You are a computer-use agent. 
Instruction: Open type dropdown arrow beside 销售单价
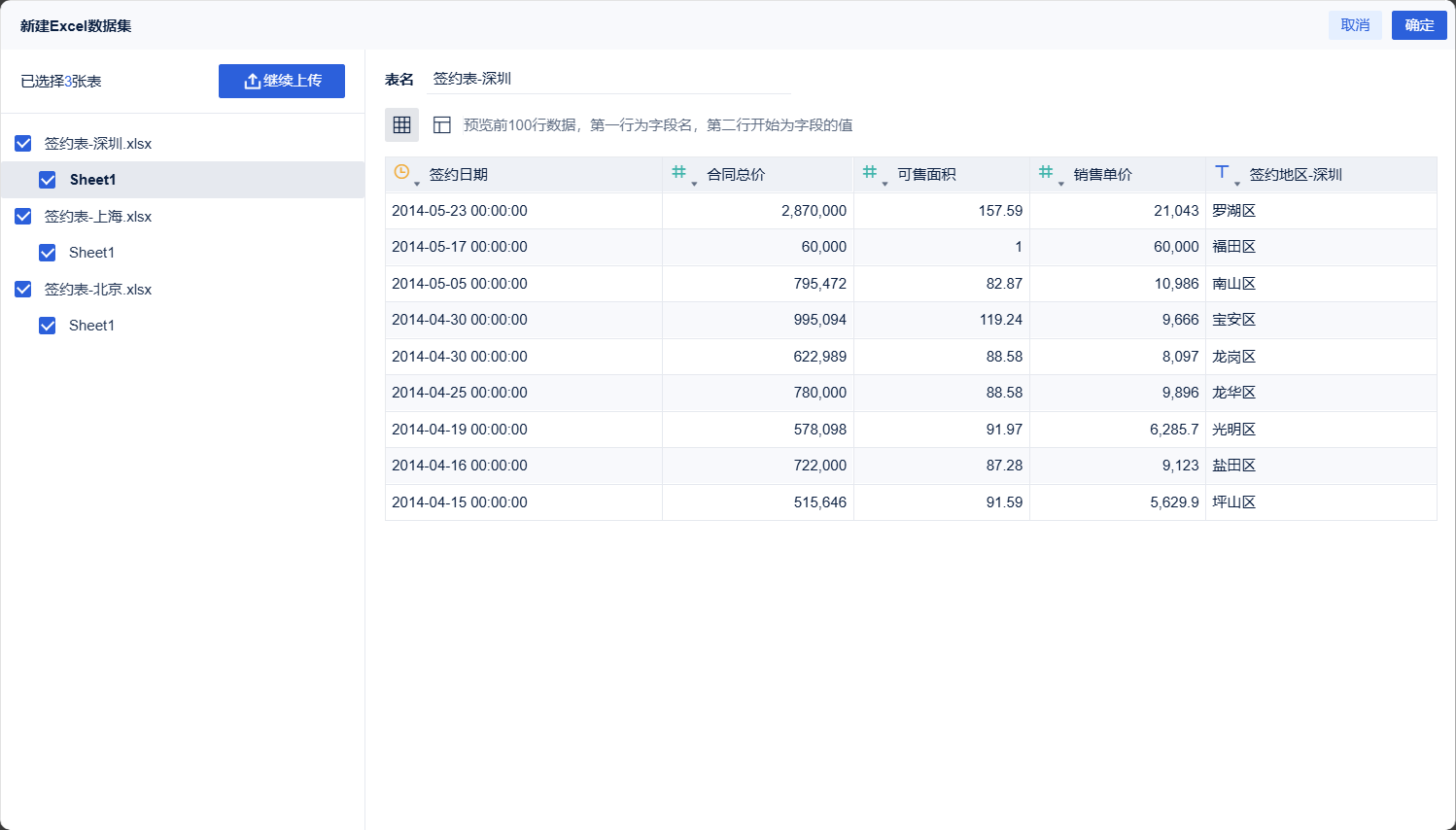(1060, 184)
